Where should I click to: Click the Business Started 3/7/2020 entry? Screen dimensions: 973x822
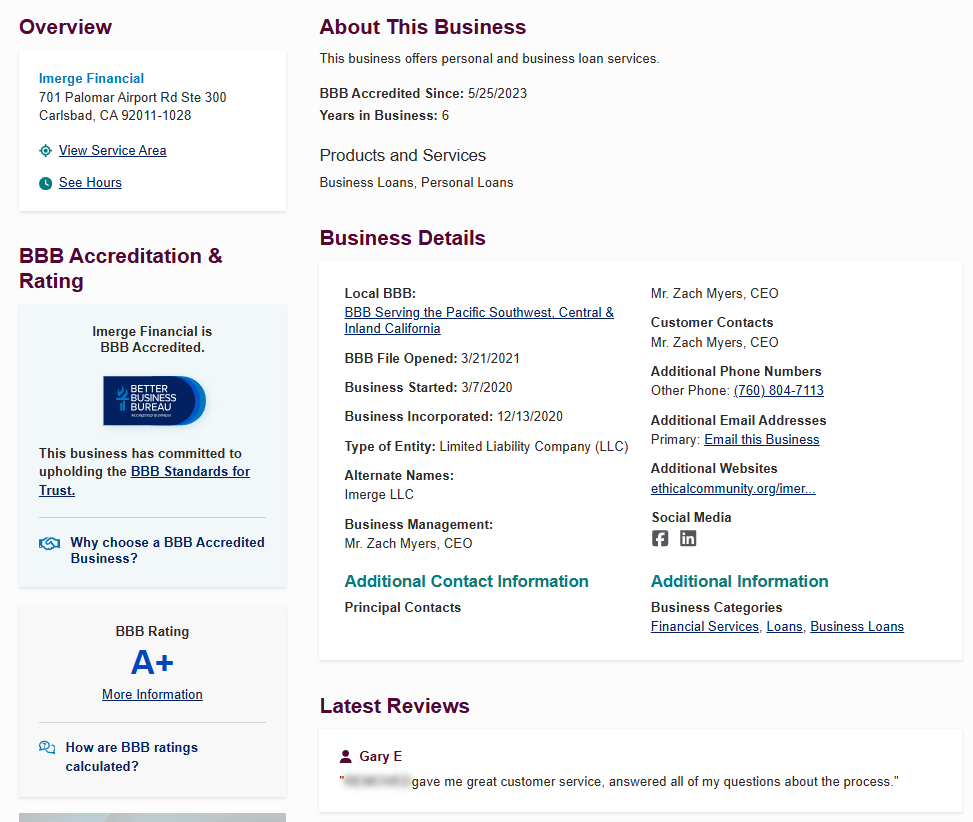(x=428, y=387)
